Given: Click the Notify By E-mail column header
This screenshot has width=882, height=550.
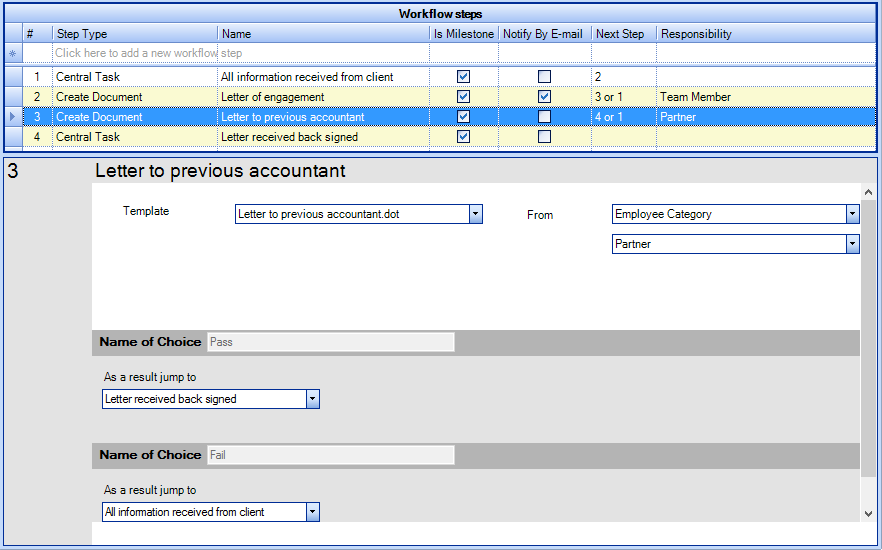Looking at the screenshot, I should [x=544, y=34].
